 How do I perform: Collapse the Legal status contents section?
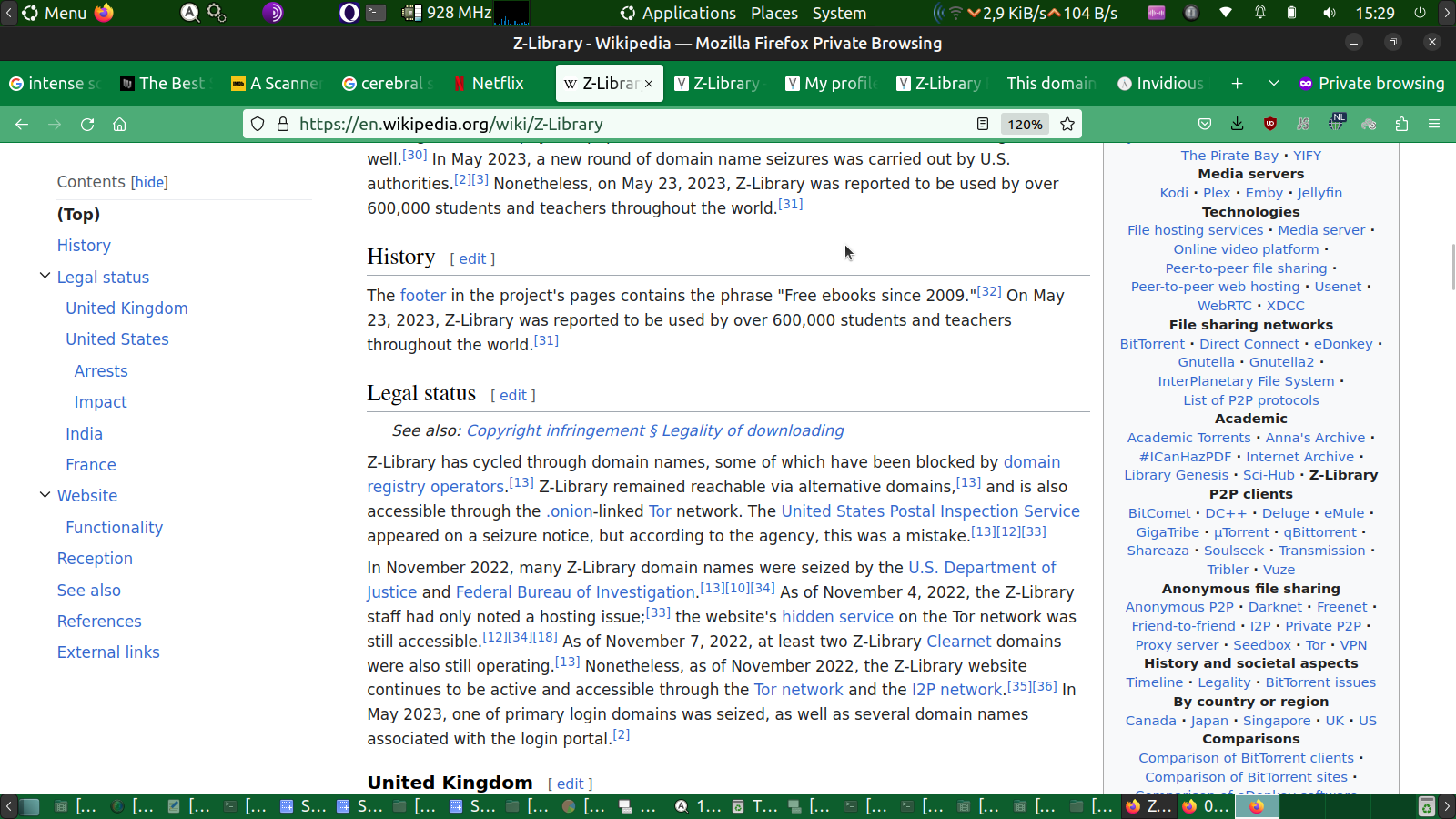tap(45, 277)
